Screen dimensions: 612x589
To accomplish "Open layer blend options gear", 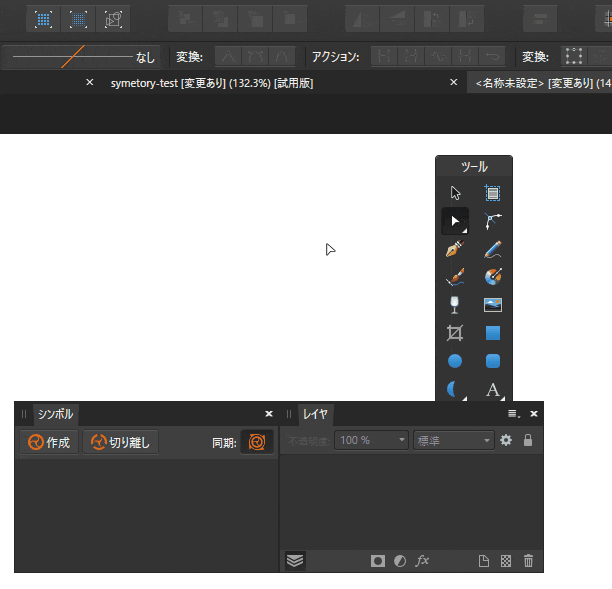I will pos(506,440).
